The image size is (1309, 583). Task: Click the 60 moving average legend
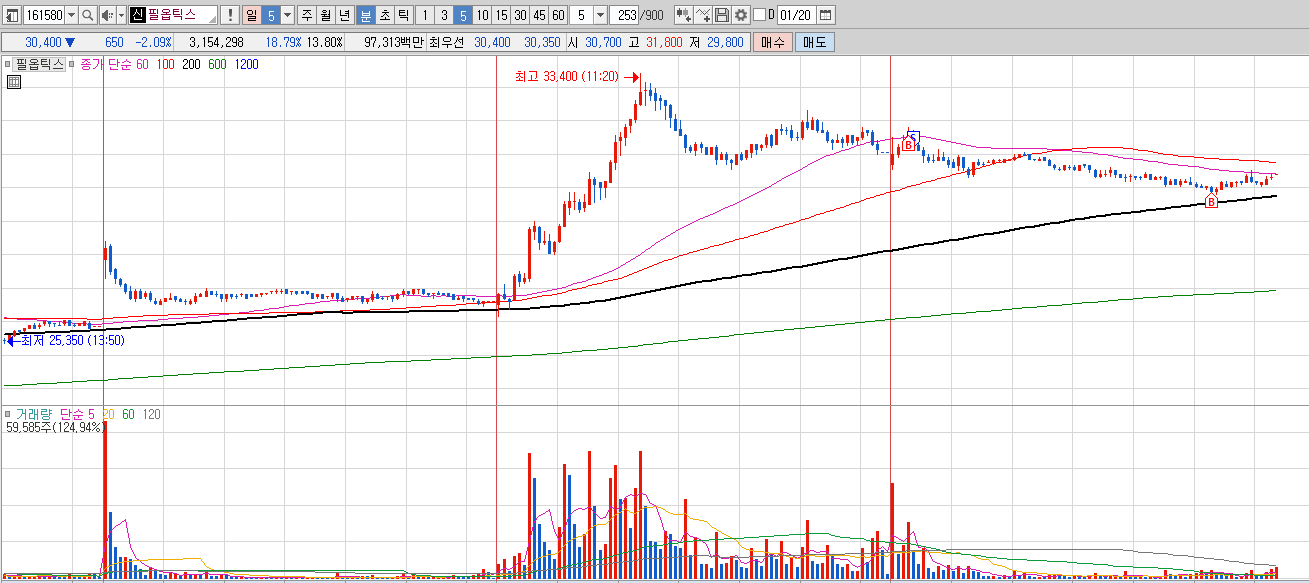[x=142, y=64]
